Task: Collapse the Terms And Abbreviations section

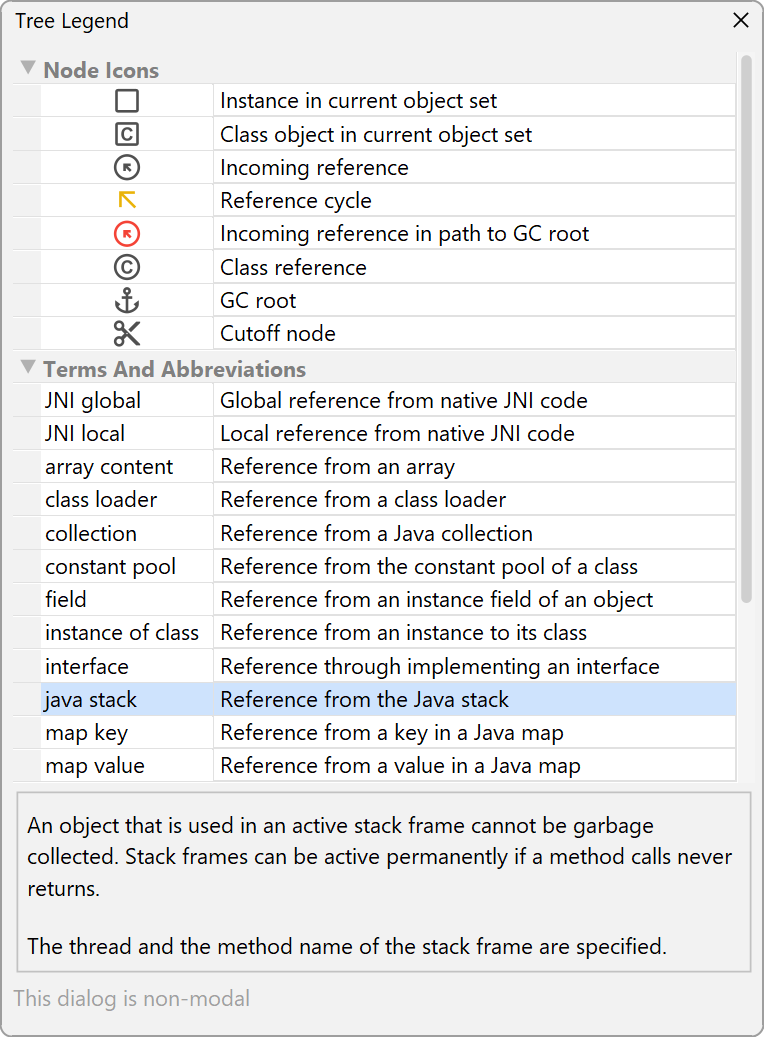Action: tap(28, 368)
